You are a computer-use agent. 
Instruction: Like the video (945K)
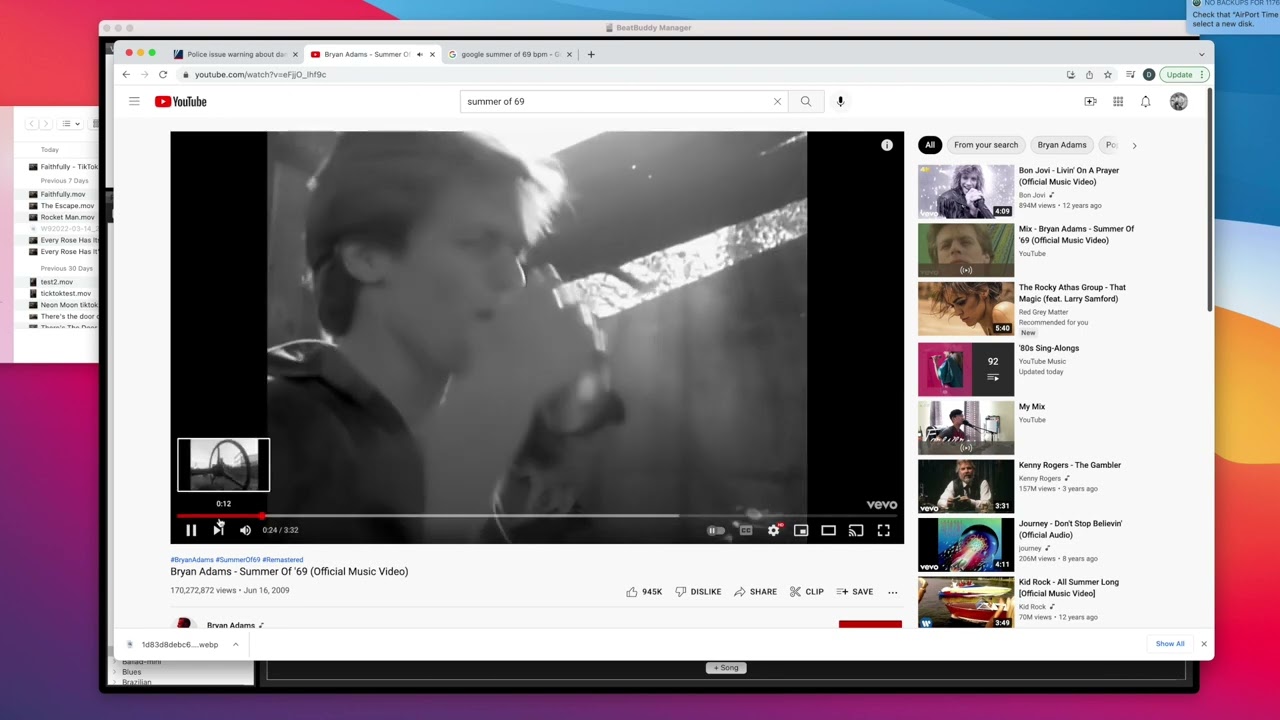(x=644, y=592)
